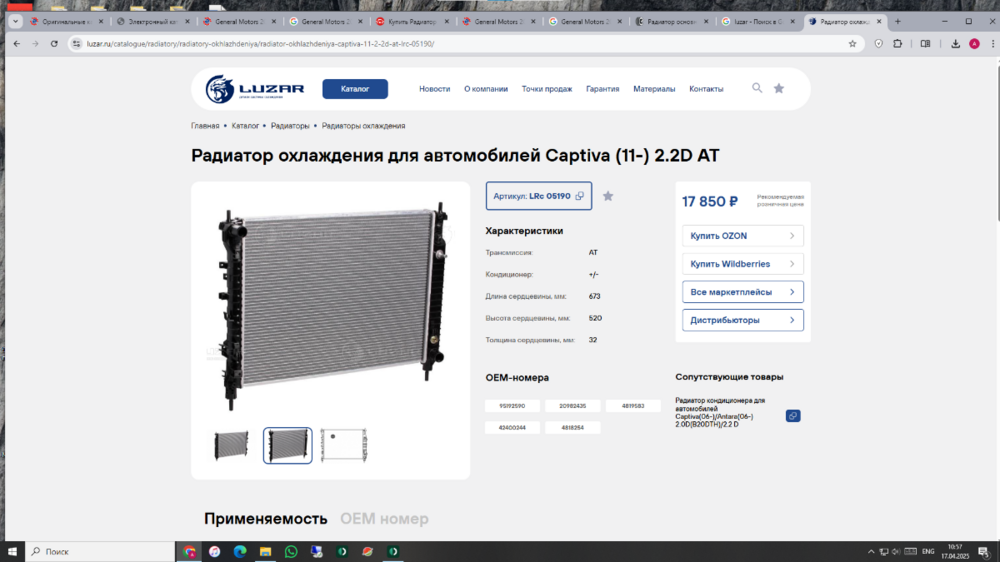Go back in browser history
This screenshot has height=562, width=1000.
17,43
